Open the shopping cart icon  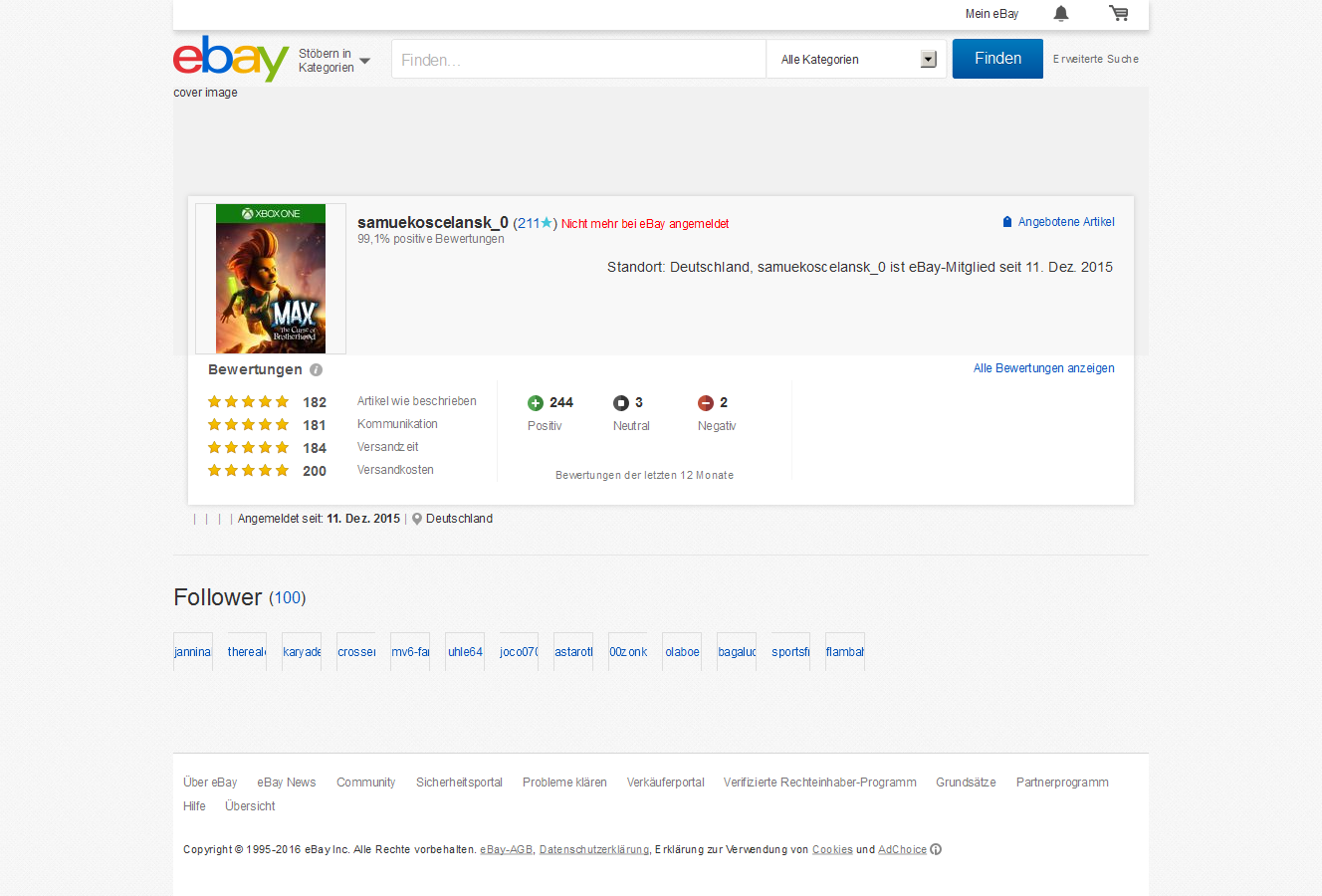1119,13
